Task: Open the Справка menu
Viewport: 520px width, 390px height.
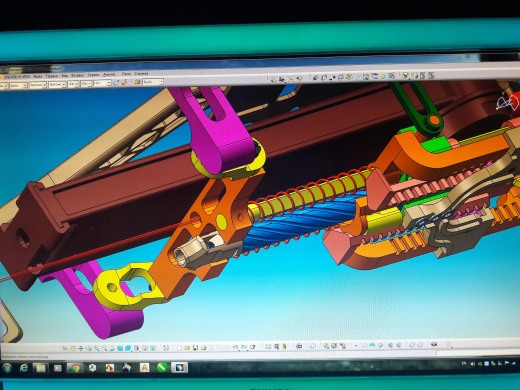Action: pos(141,73)
